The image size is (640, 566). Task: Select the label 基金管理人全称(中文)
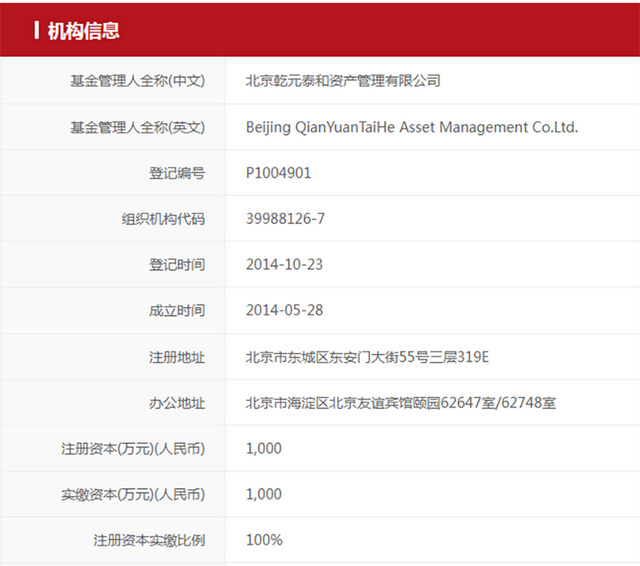click(x=138, y=81)
